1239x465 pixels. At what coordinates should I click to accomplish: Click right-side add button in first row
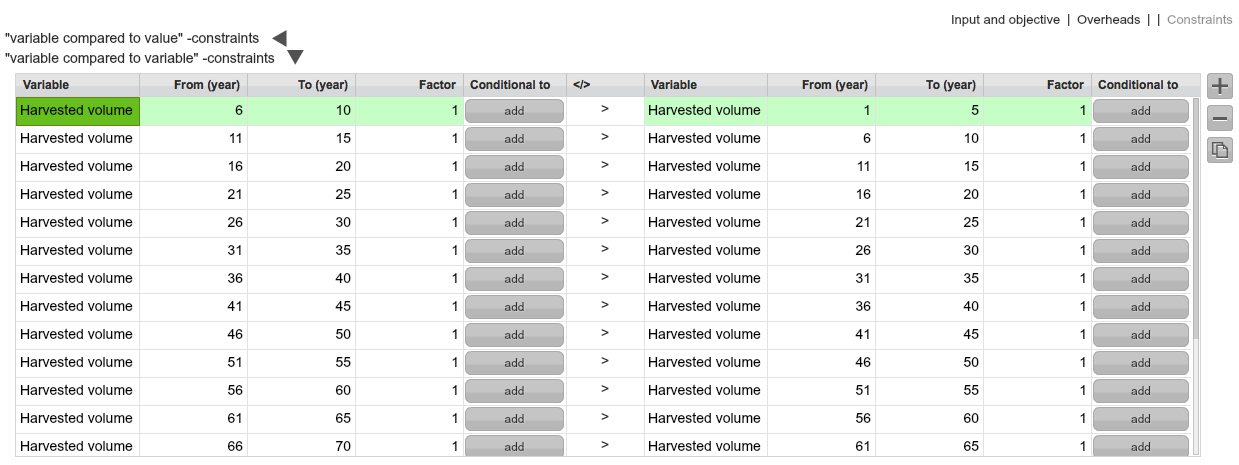point(1140,111)
